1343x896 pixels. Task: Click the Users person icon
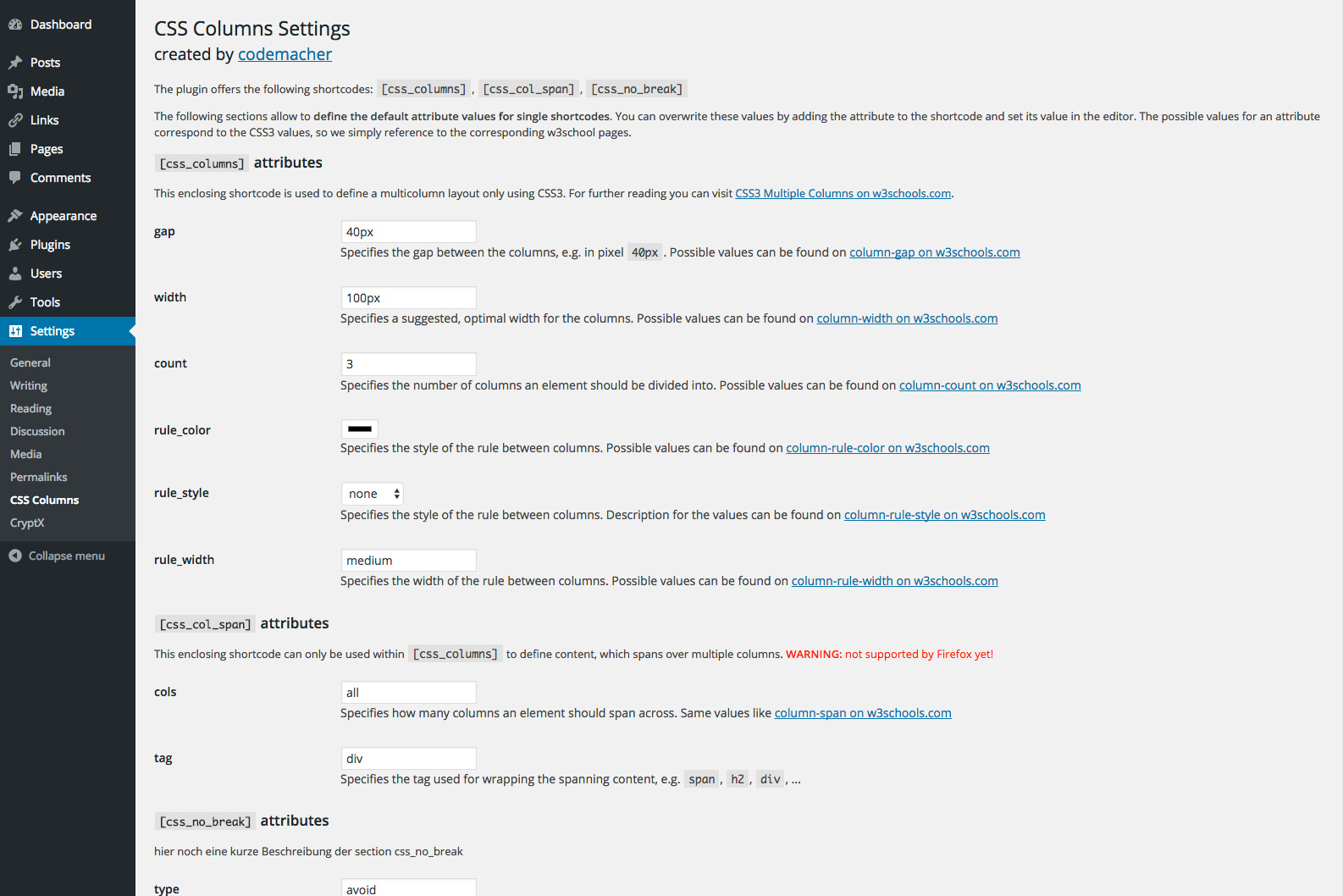pyautogui.click(x=15, y=274)
